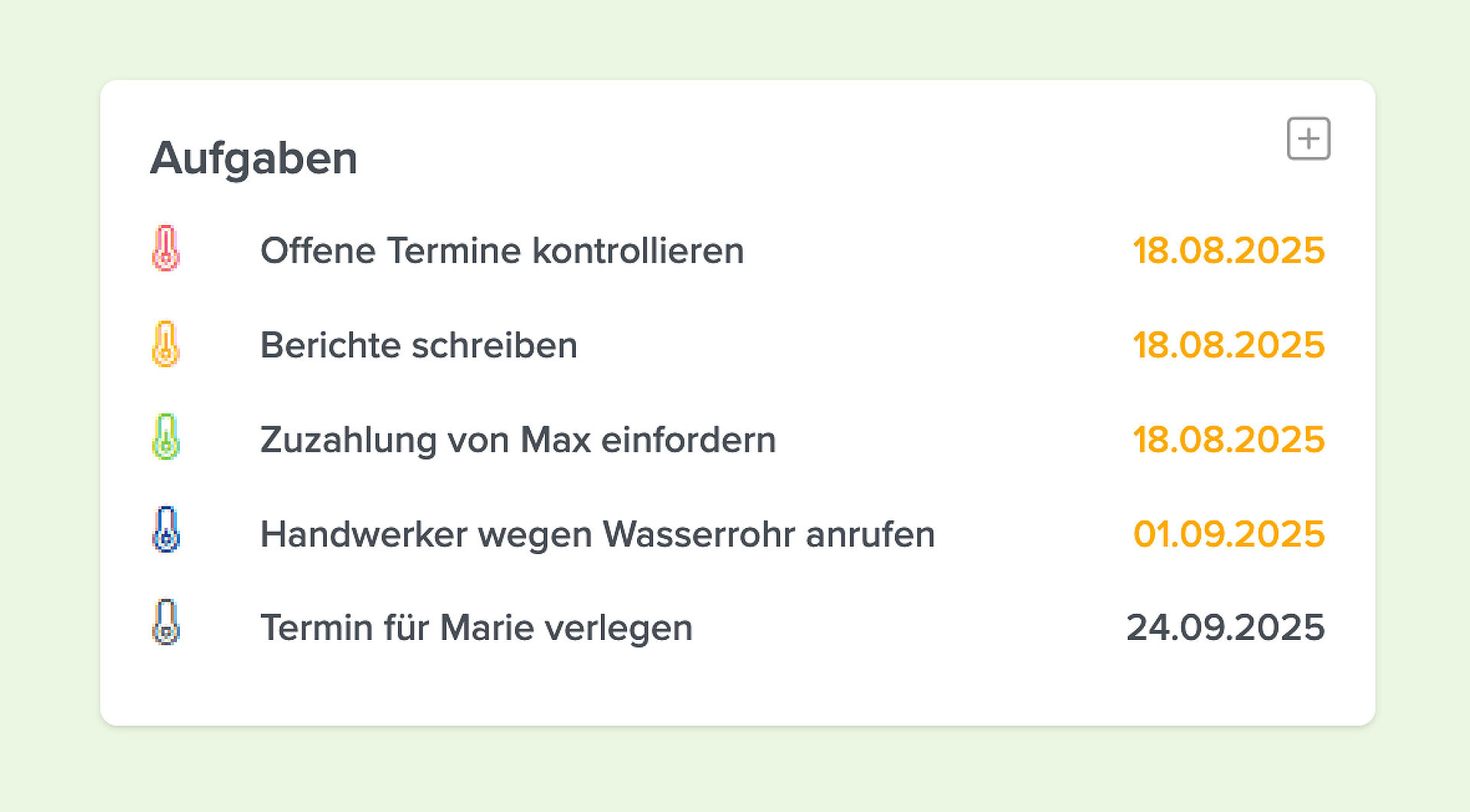Click due date of Zuzahlung task
The image size is (1470, 812).
[x=1229, y=439]
